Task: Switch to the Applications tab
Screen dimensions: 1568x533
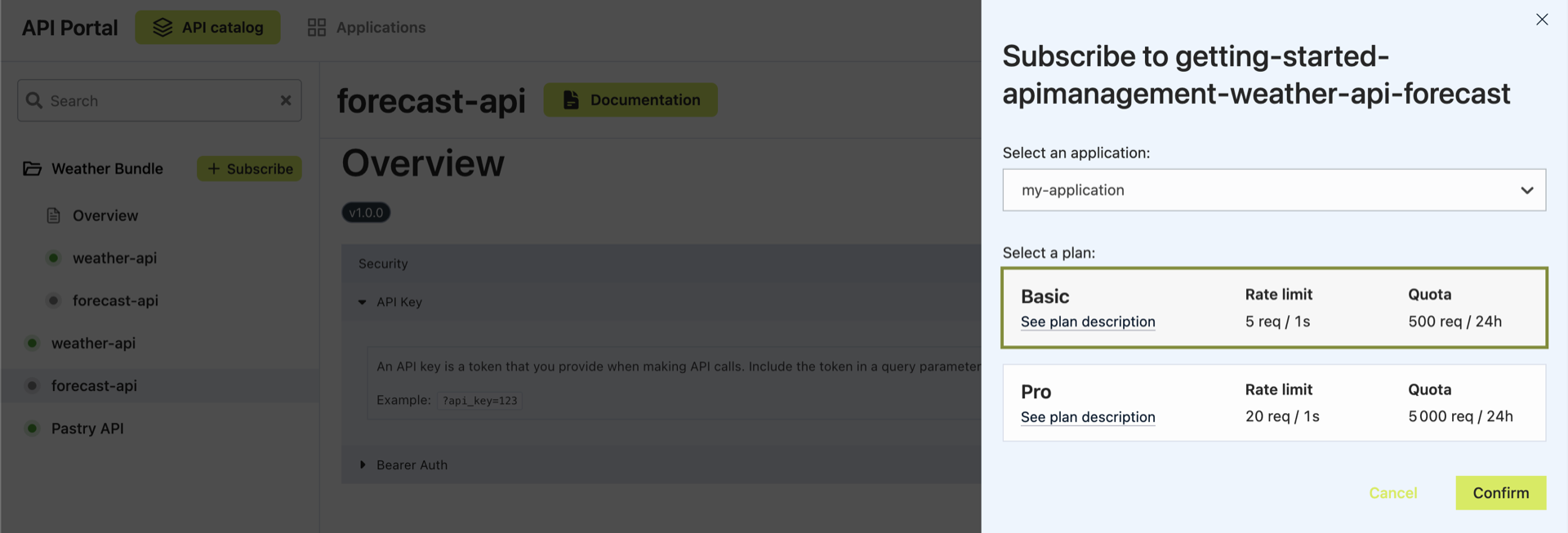Action: click(x=367, y=28)
